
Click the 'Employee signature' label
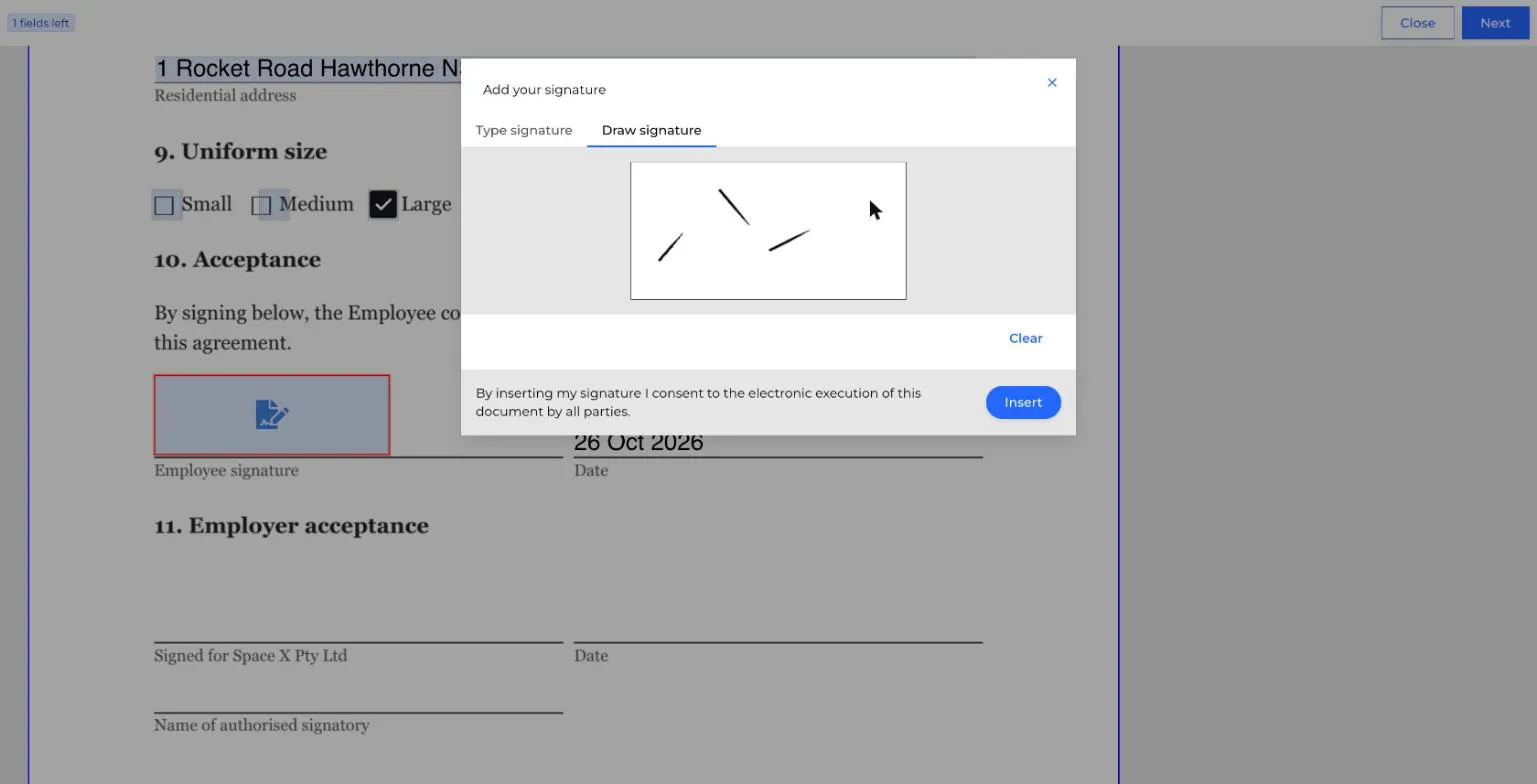(226, 471)
